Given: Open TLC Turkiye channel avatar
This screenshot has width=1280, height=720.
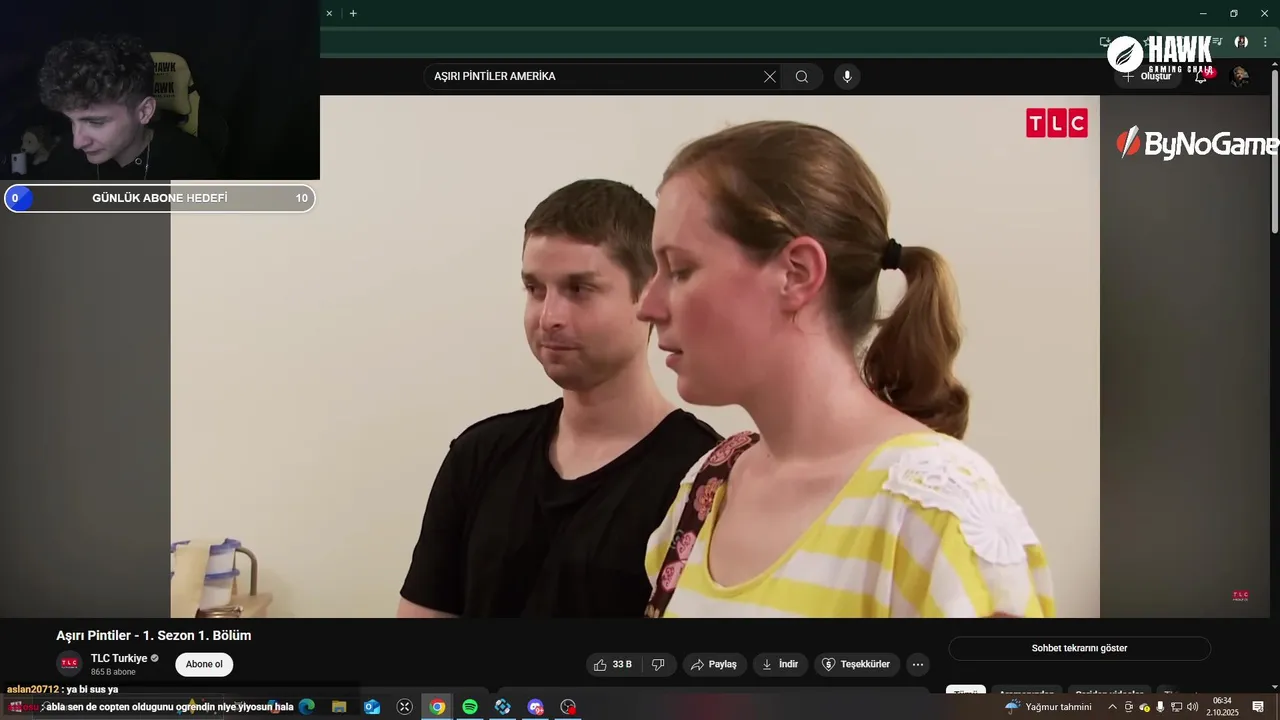Looking at the screenshot, I should (69, 664).
